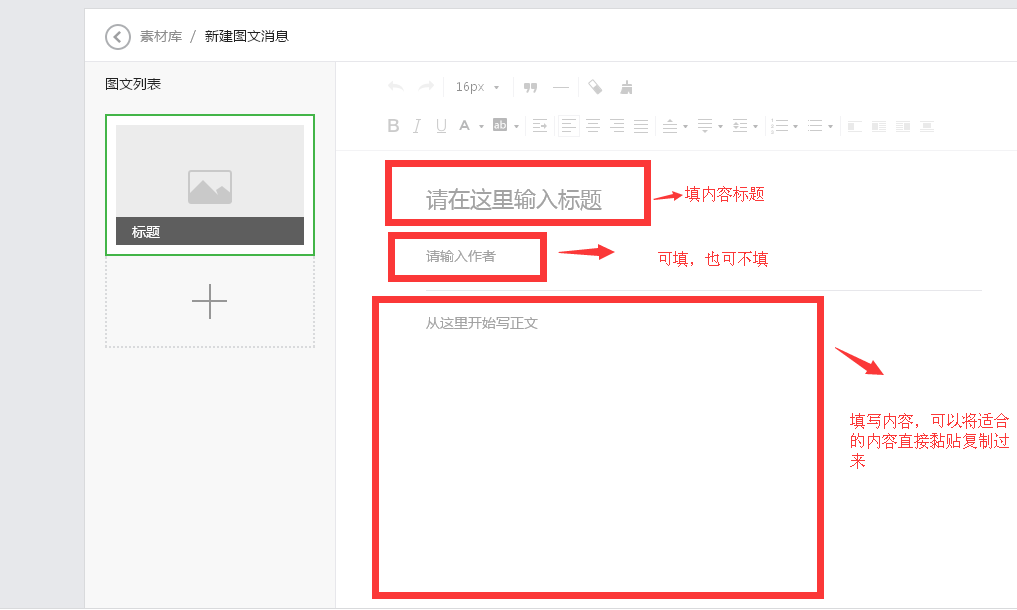Insert a horizontal divider line
1017x610 pixels.
tap(561, 87)
